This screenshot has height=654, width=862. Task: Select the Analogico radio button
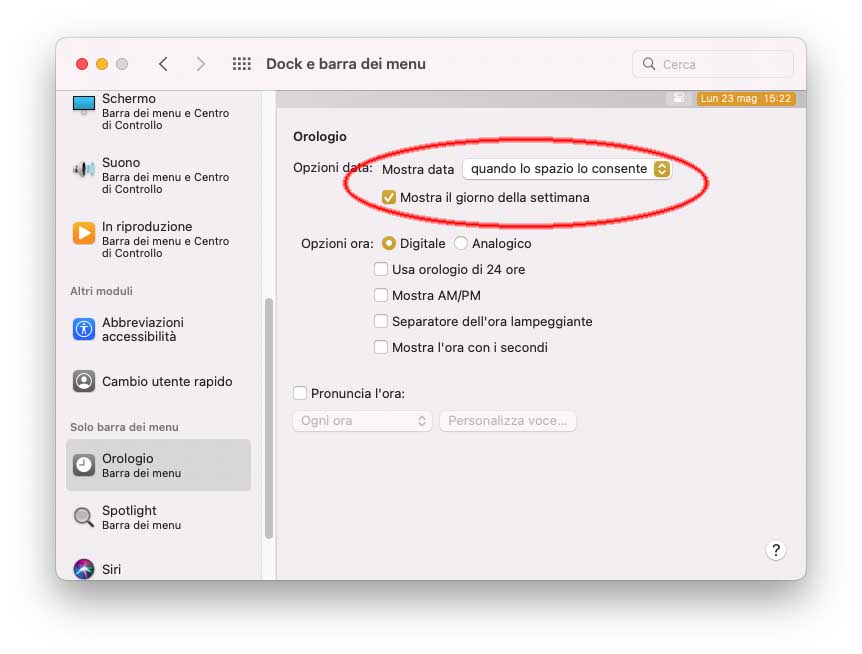tap(461, 243)
